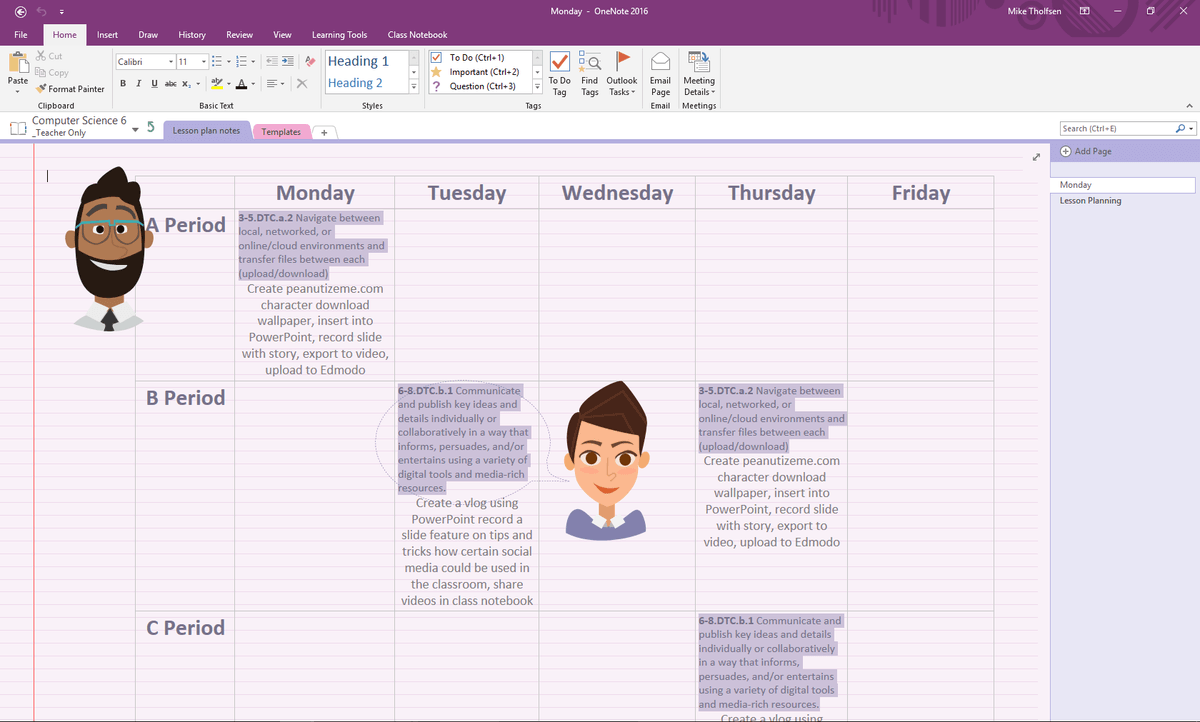Switch to the History ribbon tab

click(x=192, y=35)
